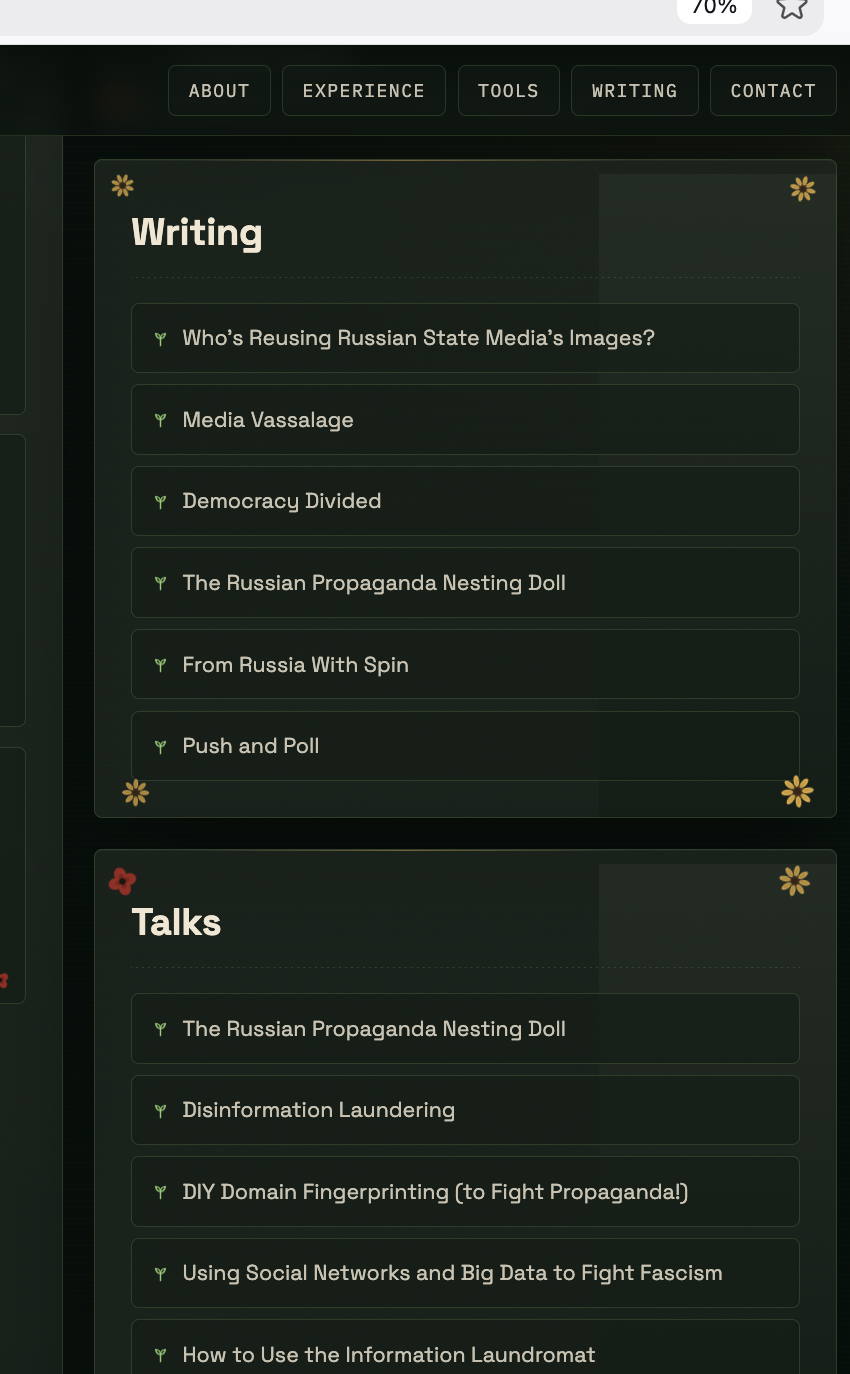Click the sprout icon beside From Russia With Spin
This screenshot has width=850, height=1374.
coord(160,665)
